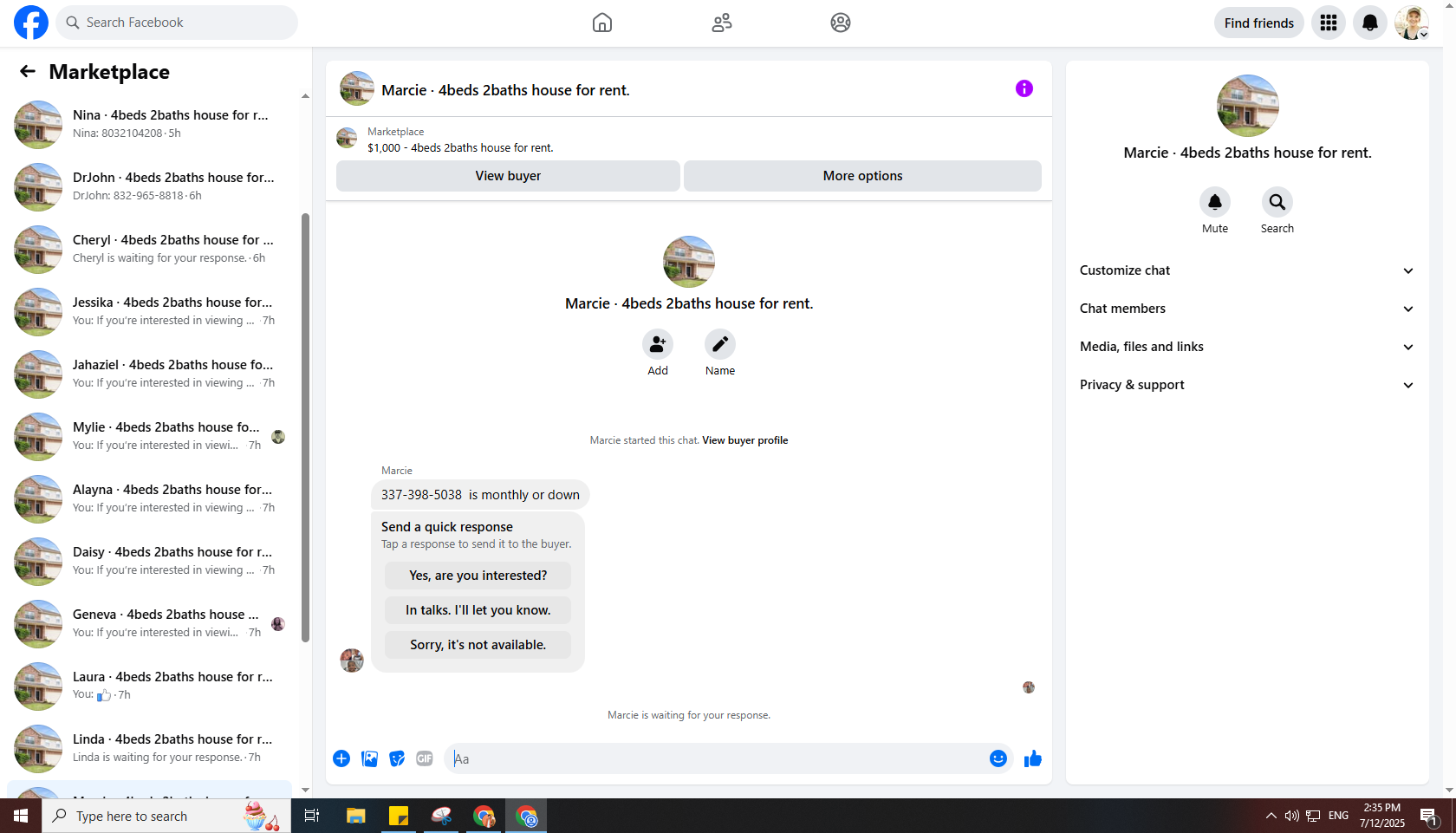Open the View buyer profile link
This screenshot has height=833, width=1456.
click(744, 440)
